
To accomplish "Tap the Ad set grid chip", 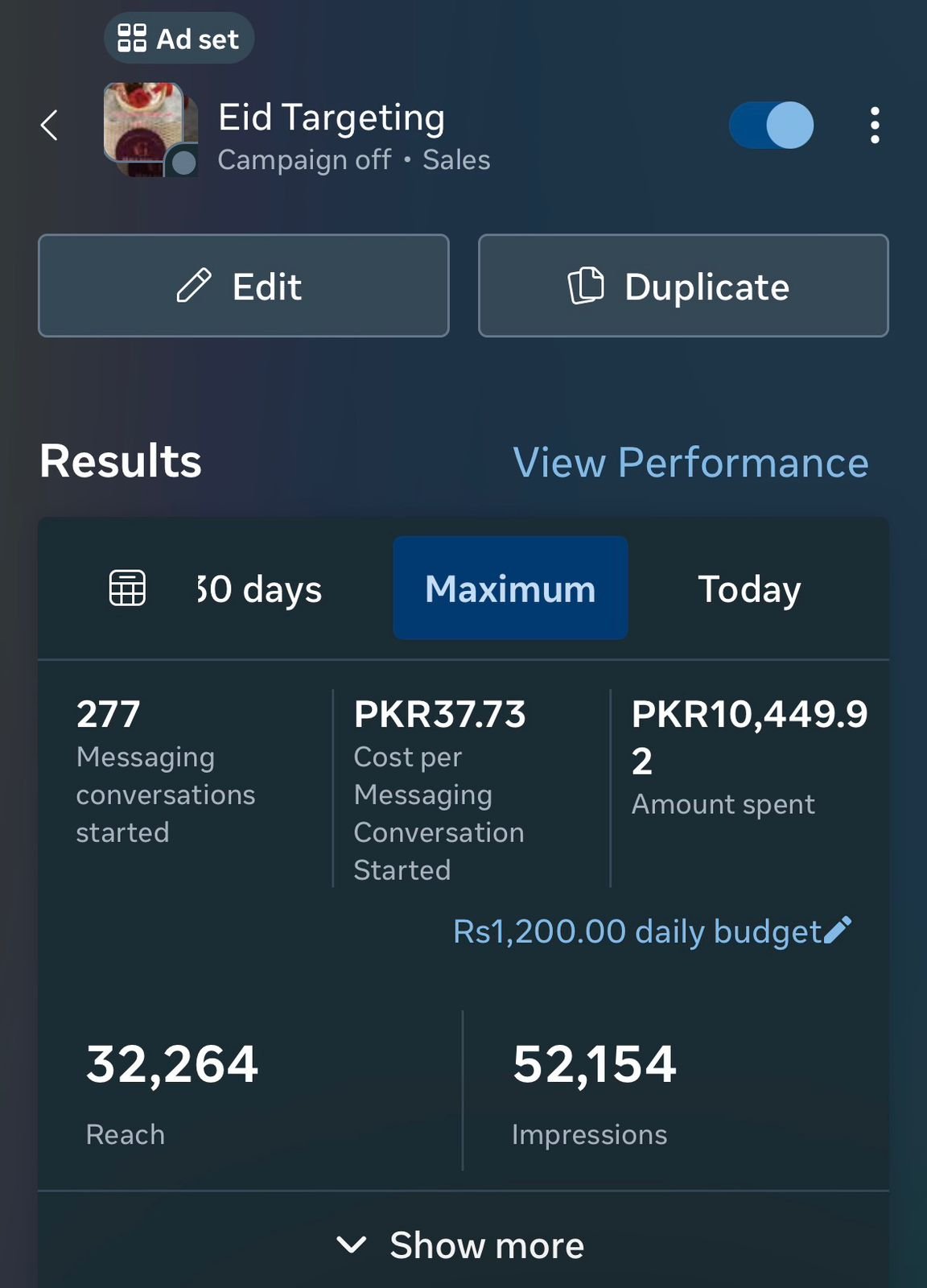I will pyautogui.click(x=179, y=38).
